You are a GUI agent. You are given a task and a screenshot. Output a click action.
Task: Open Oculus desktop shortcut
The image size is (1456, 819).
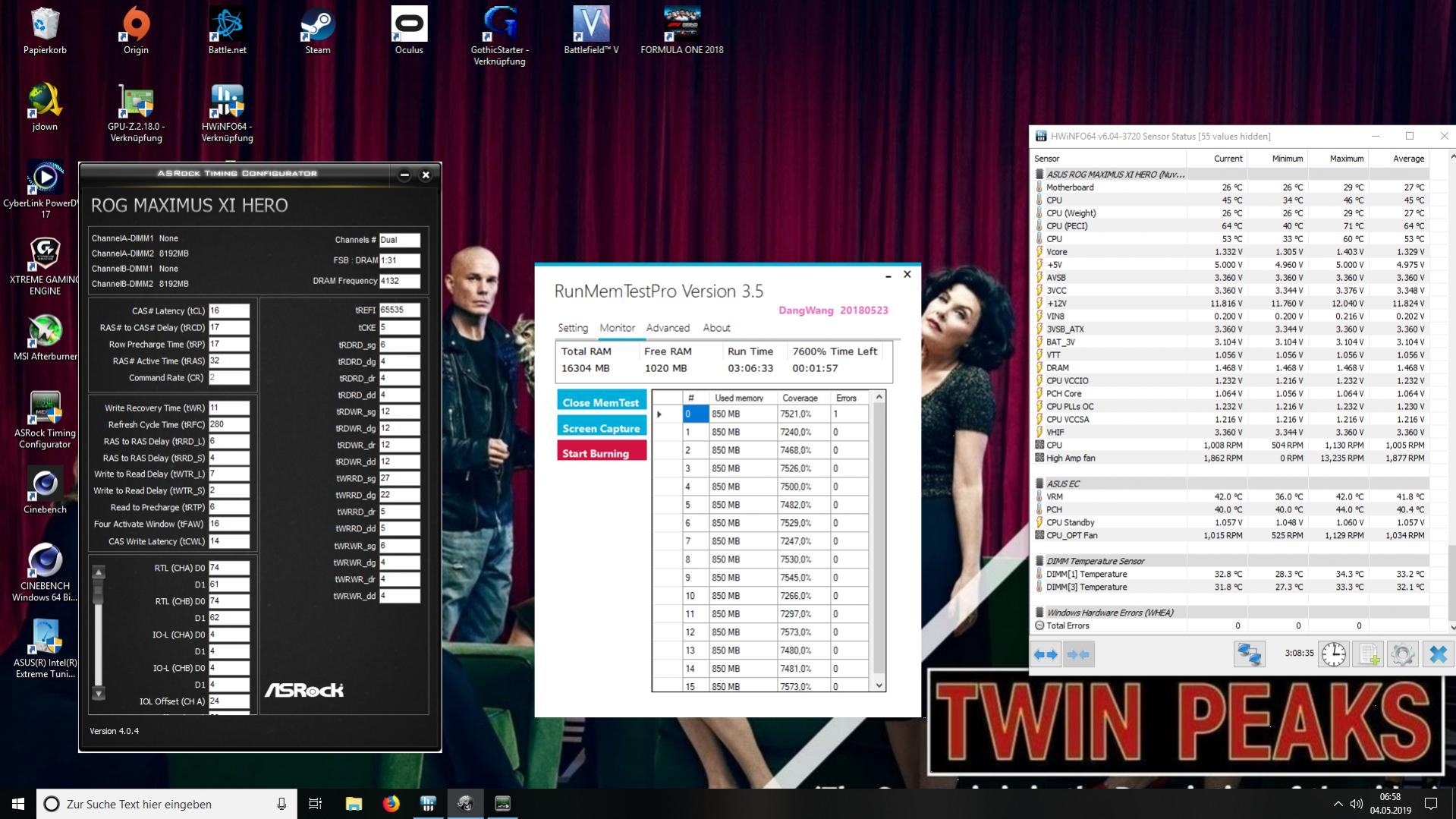409,30
